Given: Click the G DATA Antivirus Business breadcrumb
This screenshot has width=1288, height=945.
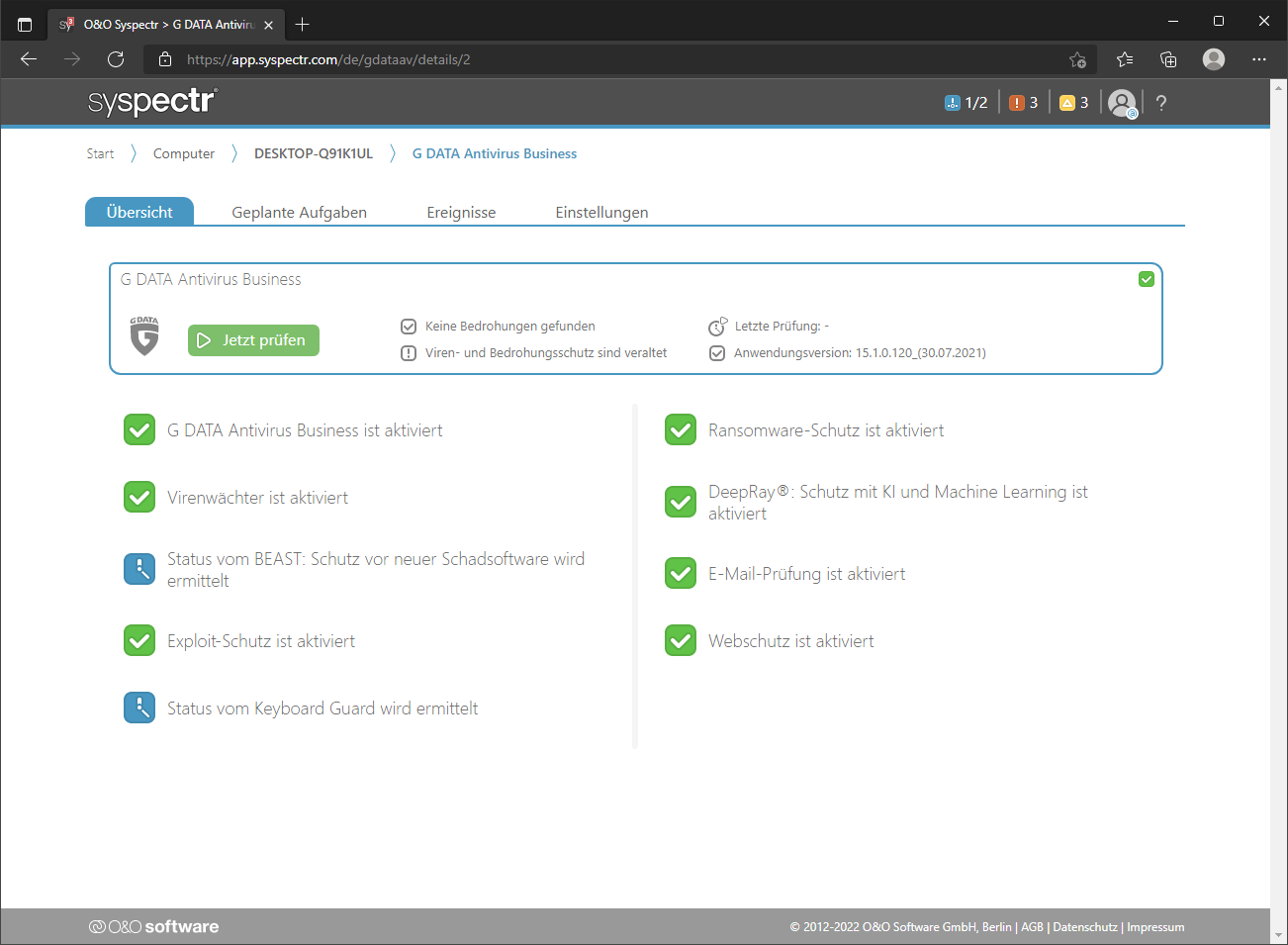Looking at the screenshot, I should pos(495,153).
